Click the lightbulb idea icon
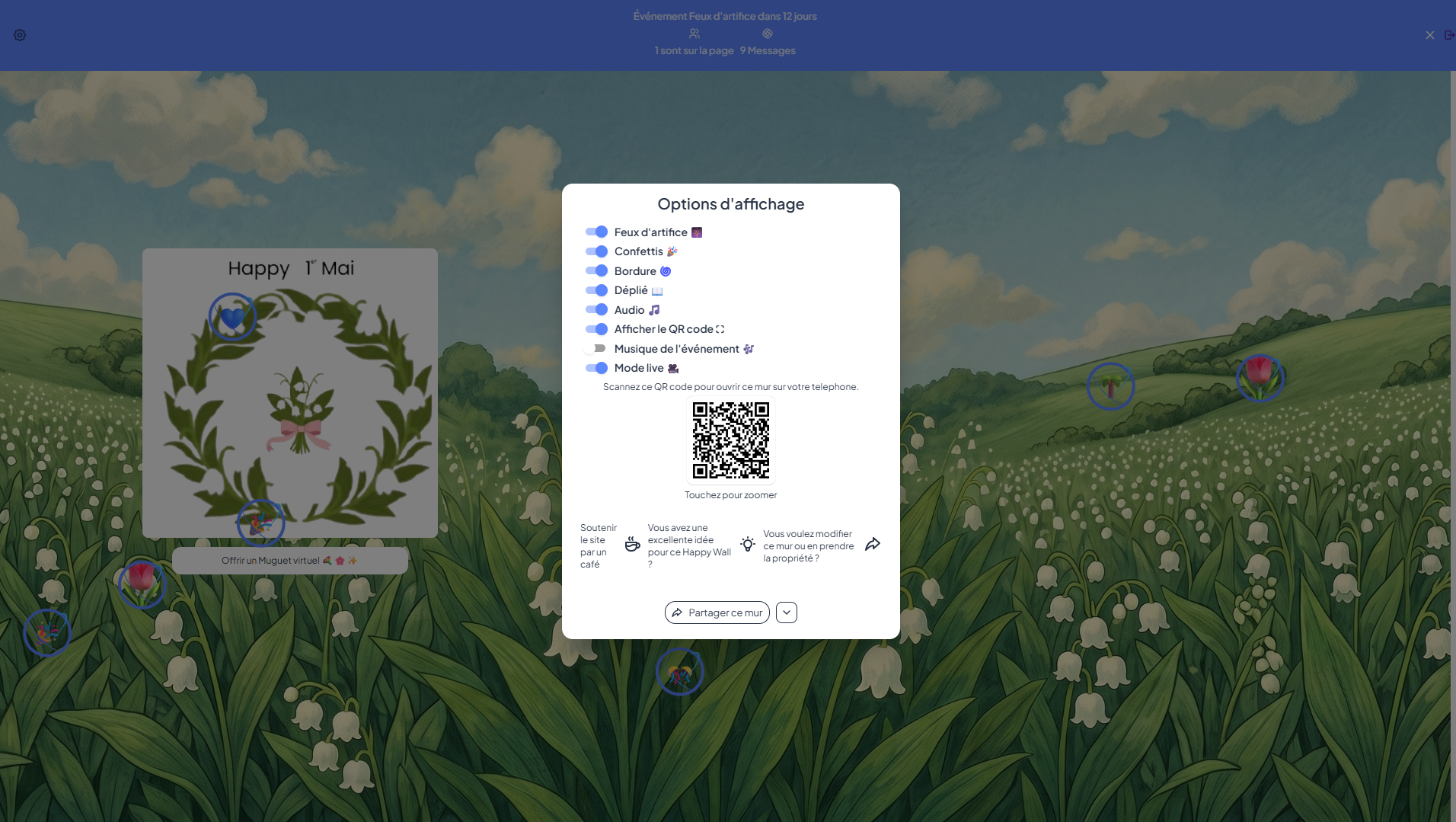Viewport: 1456px width, 822px height. pyautogui.click(x=748, y=544)
